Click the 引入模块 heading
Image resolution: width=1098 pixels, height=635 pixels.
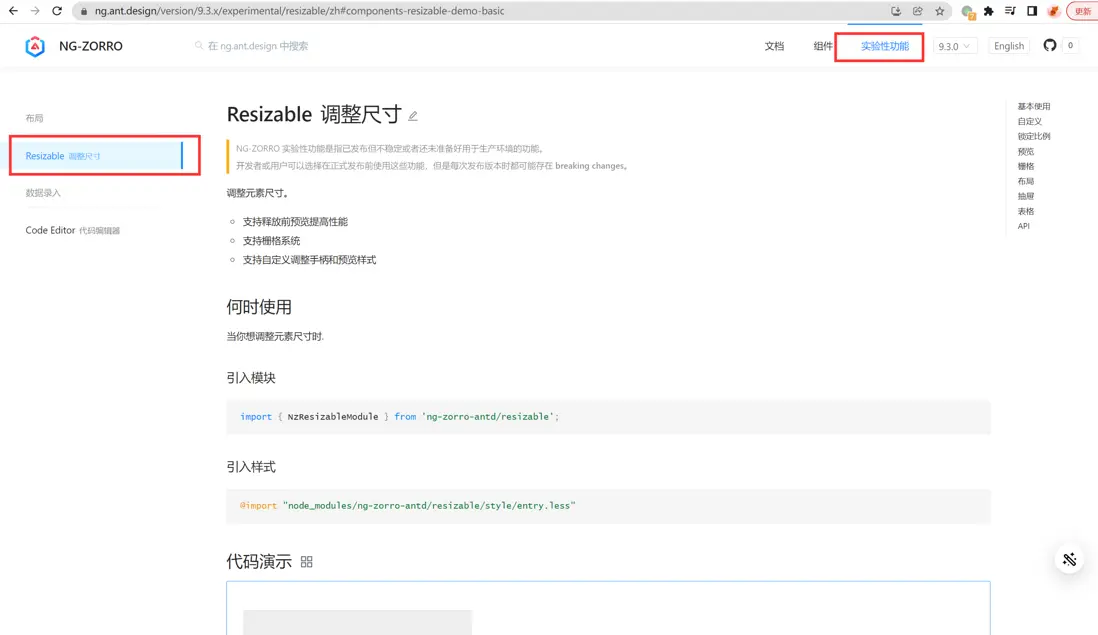click(x=251, y=377)
